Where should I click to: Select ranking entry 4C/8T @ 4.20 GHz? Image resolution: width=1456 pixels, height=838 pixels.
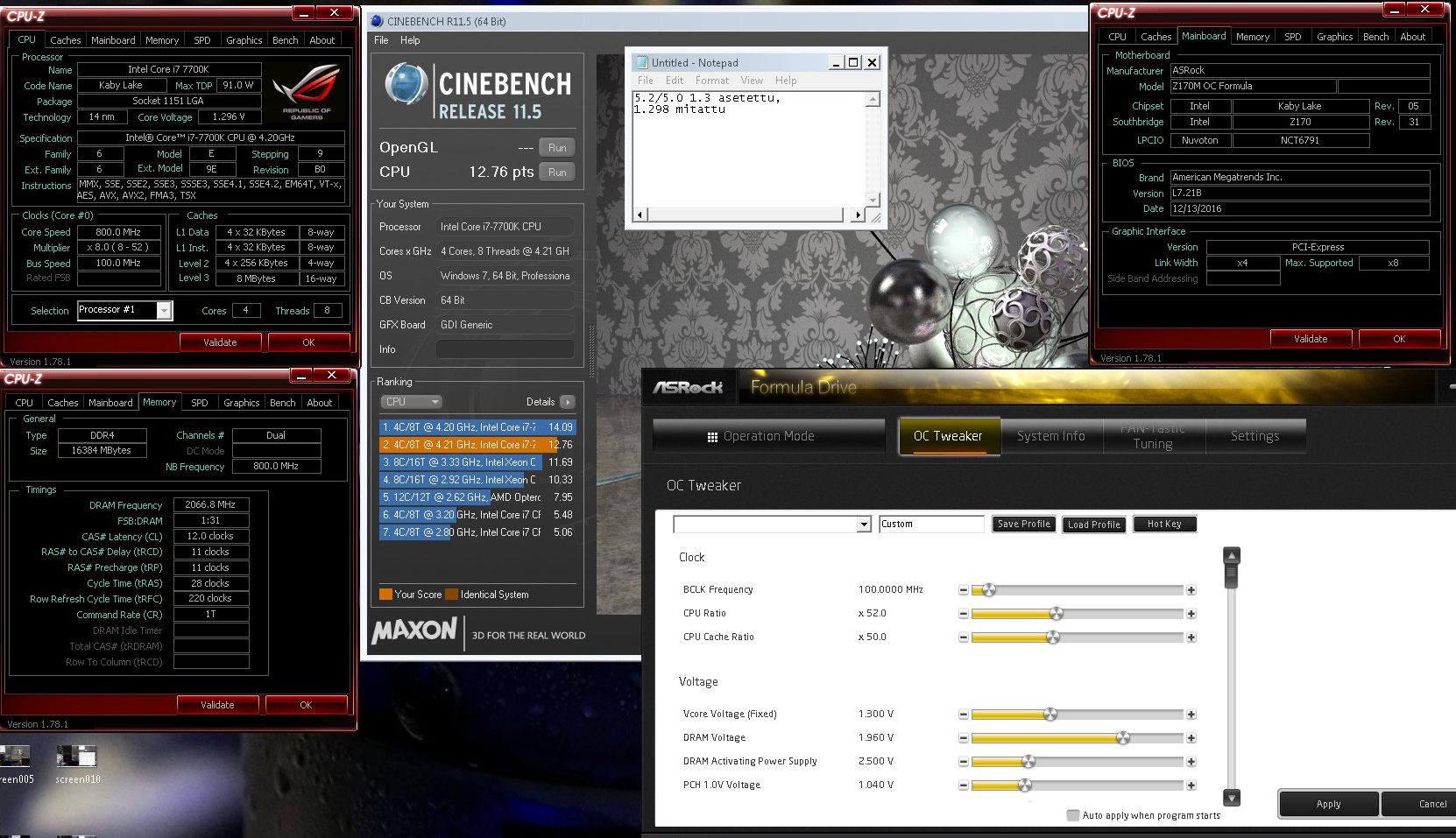(x=477, y=427)
